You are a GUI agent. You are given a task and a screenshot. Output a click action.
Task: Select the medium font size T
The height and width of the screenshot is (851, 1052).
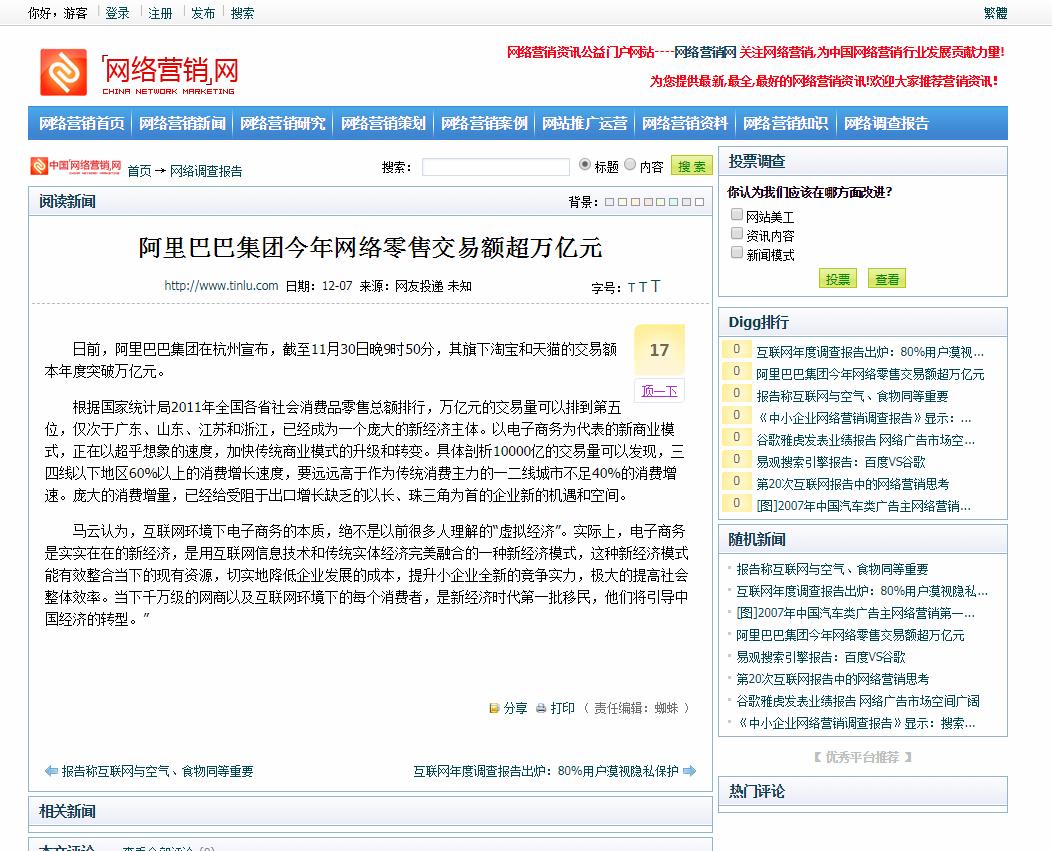point(643,287)
